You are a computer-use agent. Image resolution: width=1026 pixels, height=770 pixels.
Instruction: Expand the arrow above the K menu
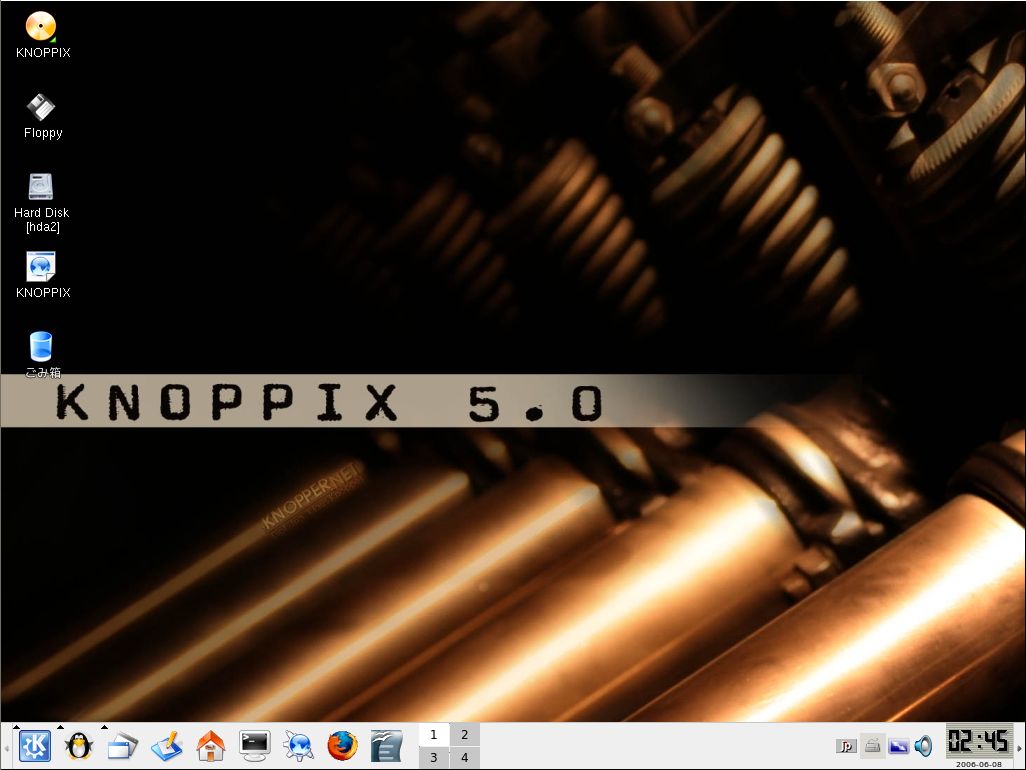[x=16, y=726]
